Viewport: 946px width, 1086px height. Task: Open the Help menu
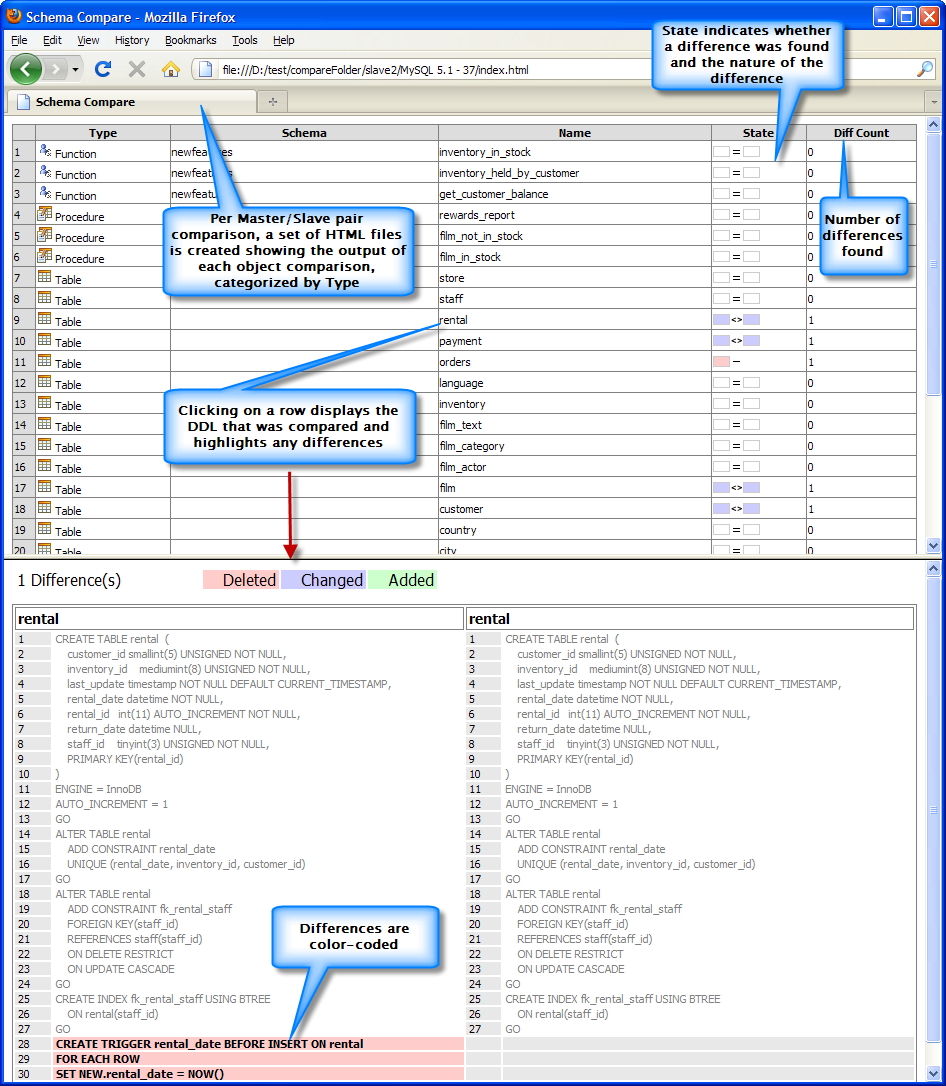pyautogui.click(x=283, y=40)
